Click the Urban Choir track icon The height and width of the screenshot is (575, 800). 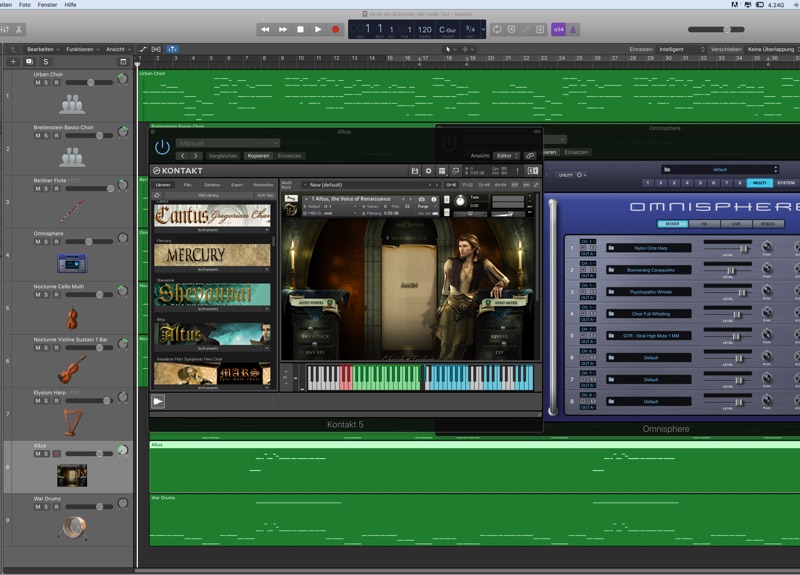(72, 104)
